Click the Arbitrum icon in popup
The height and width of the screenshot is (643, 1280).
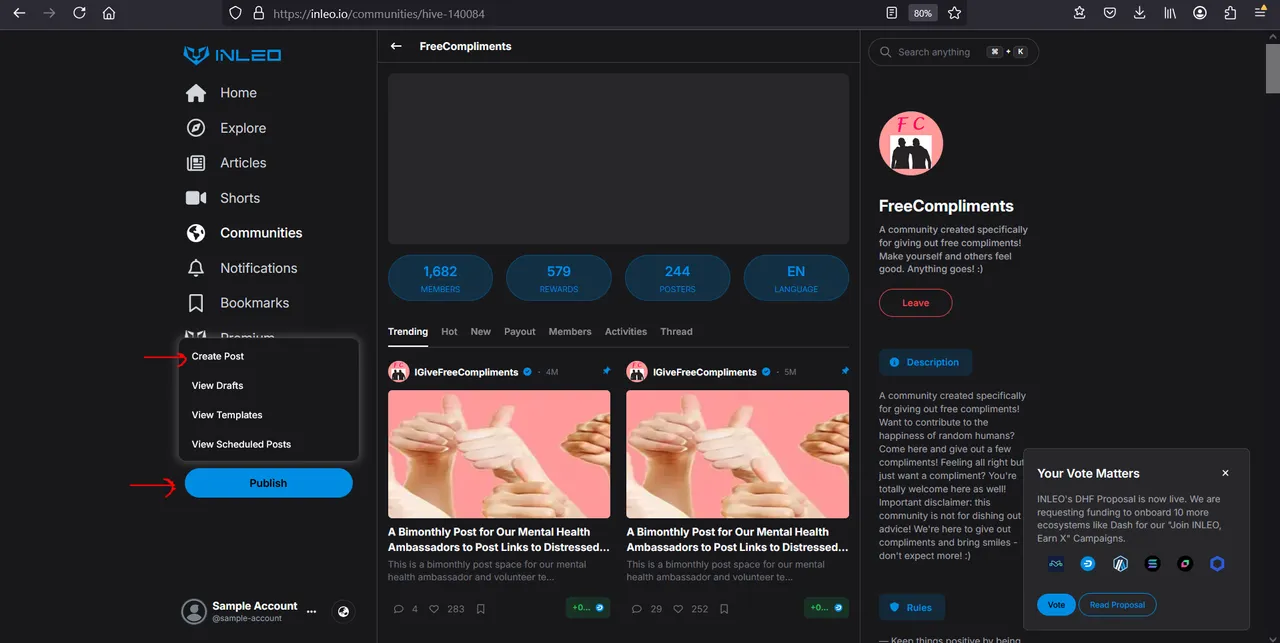click(1120, 564)
